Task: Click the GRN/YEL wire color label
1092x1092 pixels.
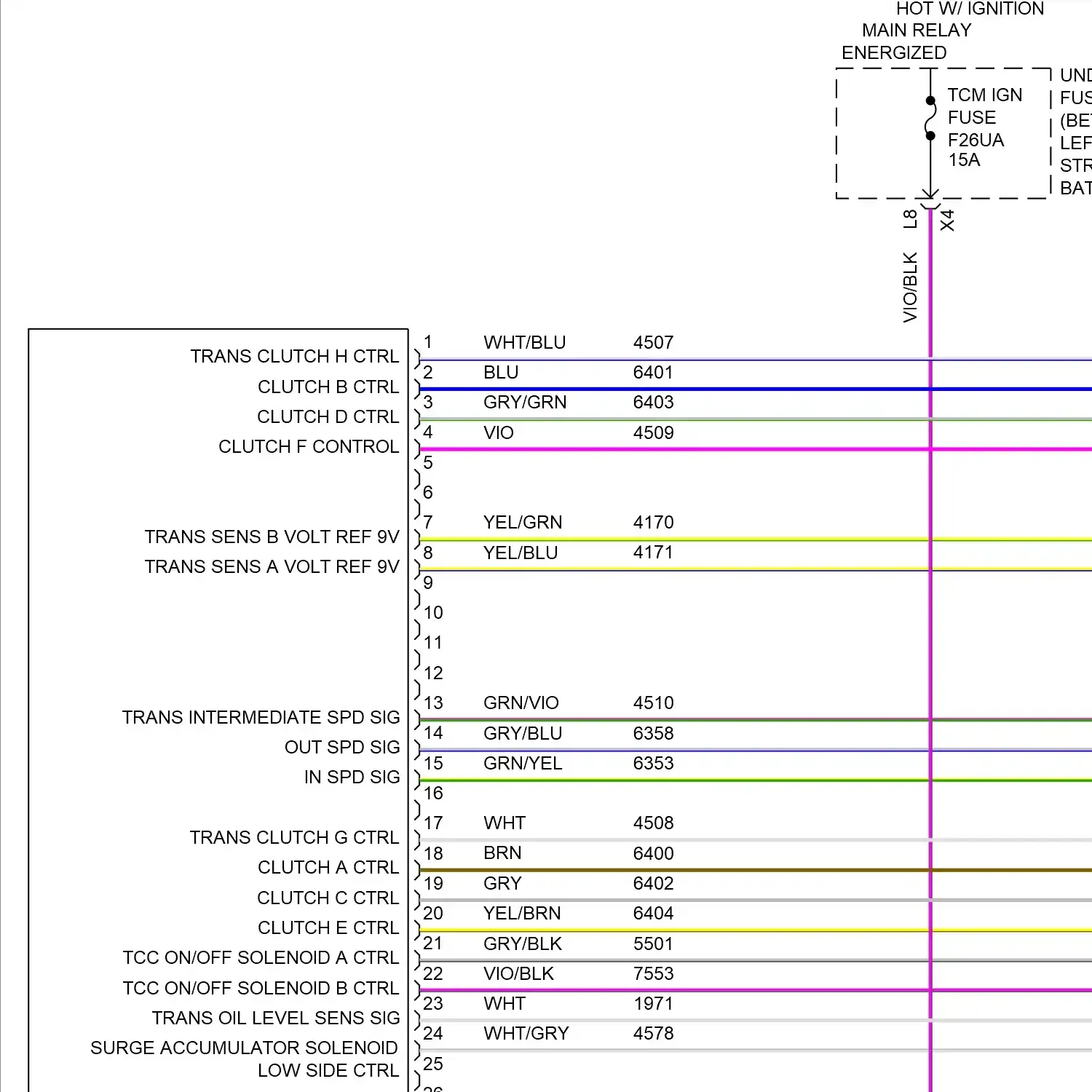Action: pyautogui.click(x=523, y=763)
